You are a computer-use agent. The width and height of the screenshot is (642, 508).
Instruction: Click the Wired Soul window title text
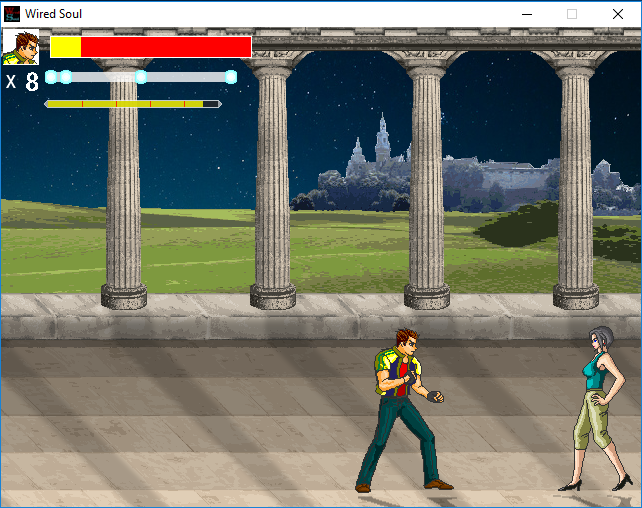(x=54, y=14)
